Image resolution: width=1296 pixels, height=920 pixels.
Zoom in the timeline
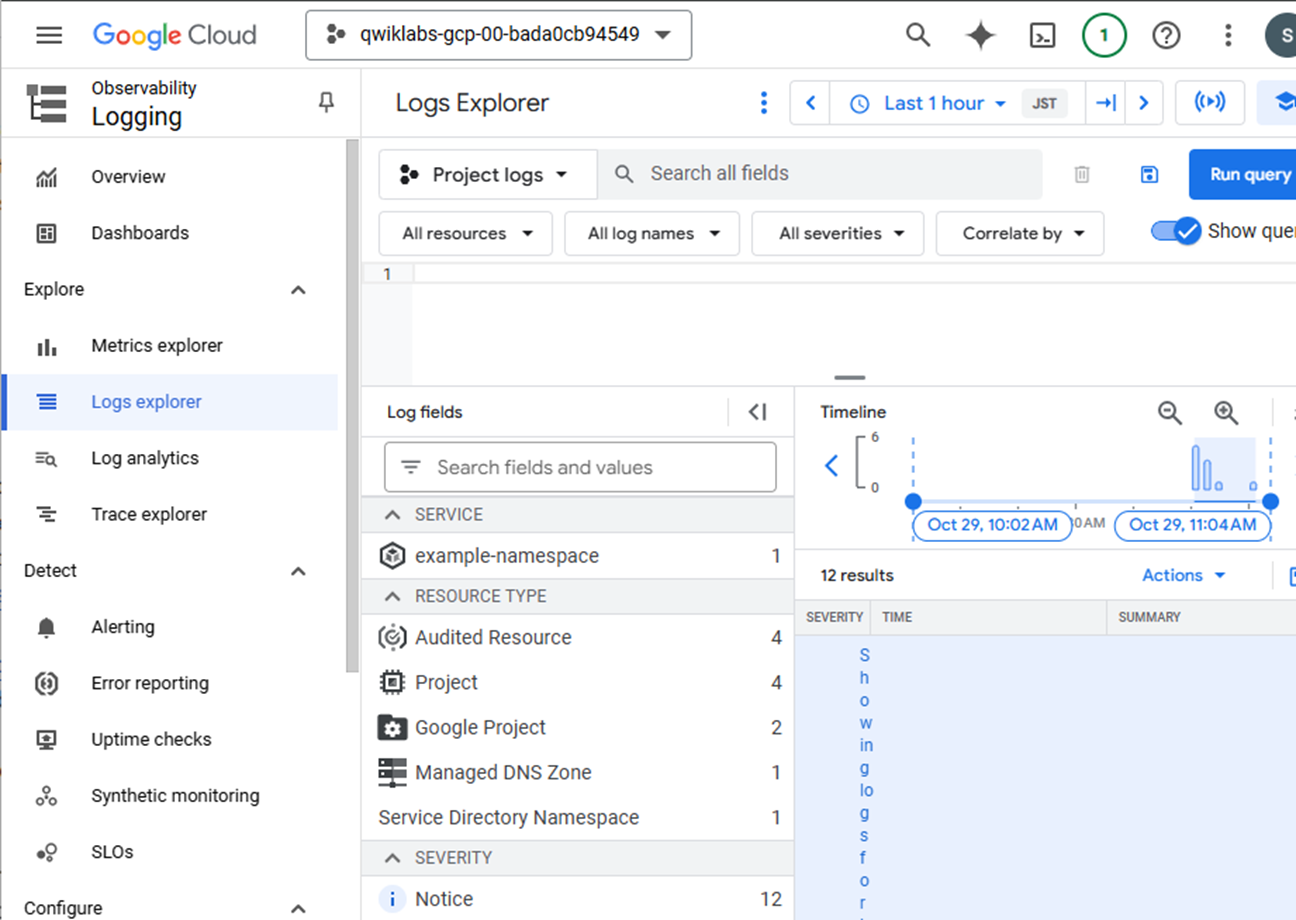point(1226,412)
